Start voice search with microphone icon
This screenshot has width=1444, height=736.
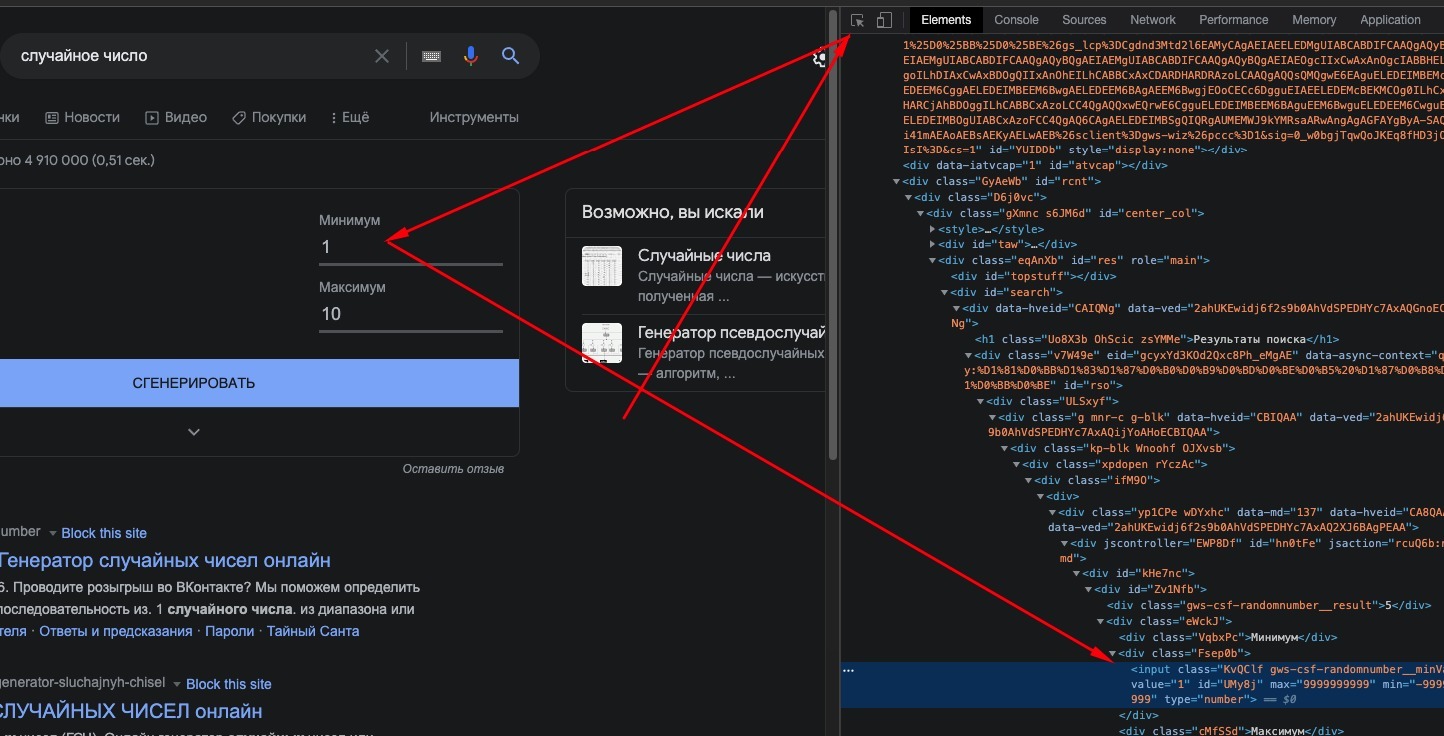[471, 56]
